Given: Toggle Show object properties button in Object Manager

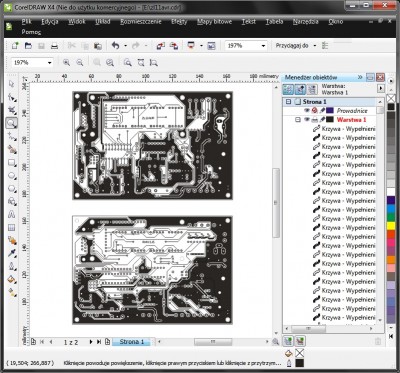Looking at the screenshot, I should point(288,89).
